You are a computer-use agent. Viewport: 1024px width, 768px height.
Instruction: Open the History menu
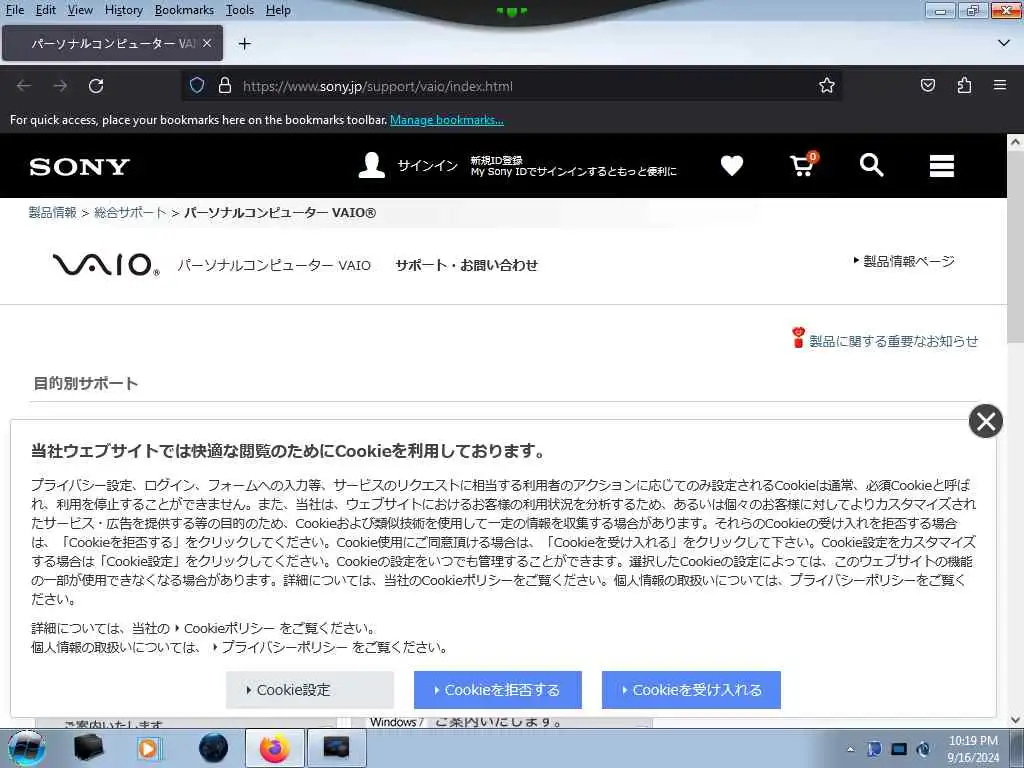click(x=123, y=10)
